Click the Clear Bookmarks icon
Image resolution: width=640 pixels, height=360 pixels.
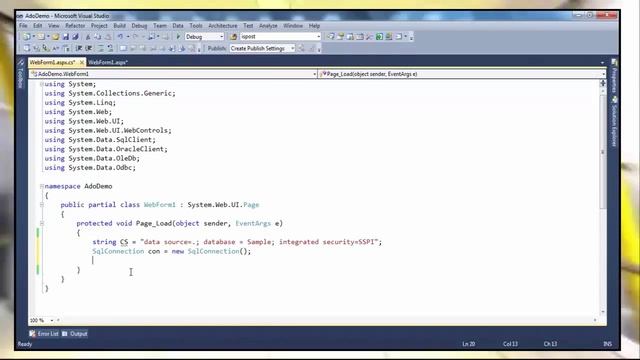click(192, 48)
